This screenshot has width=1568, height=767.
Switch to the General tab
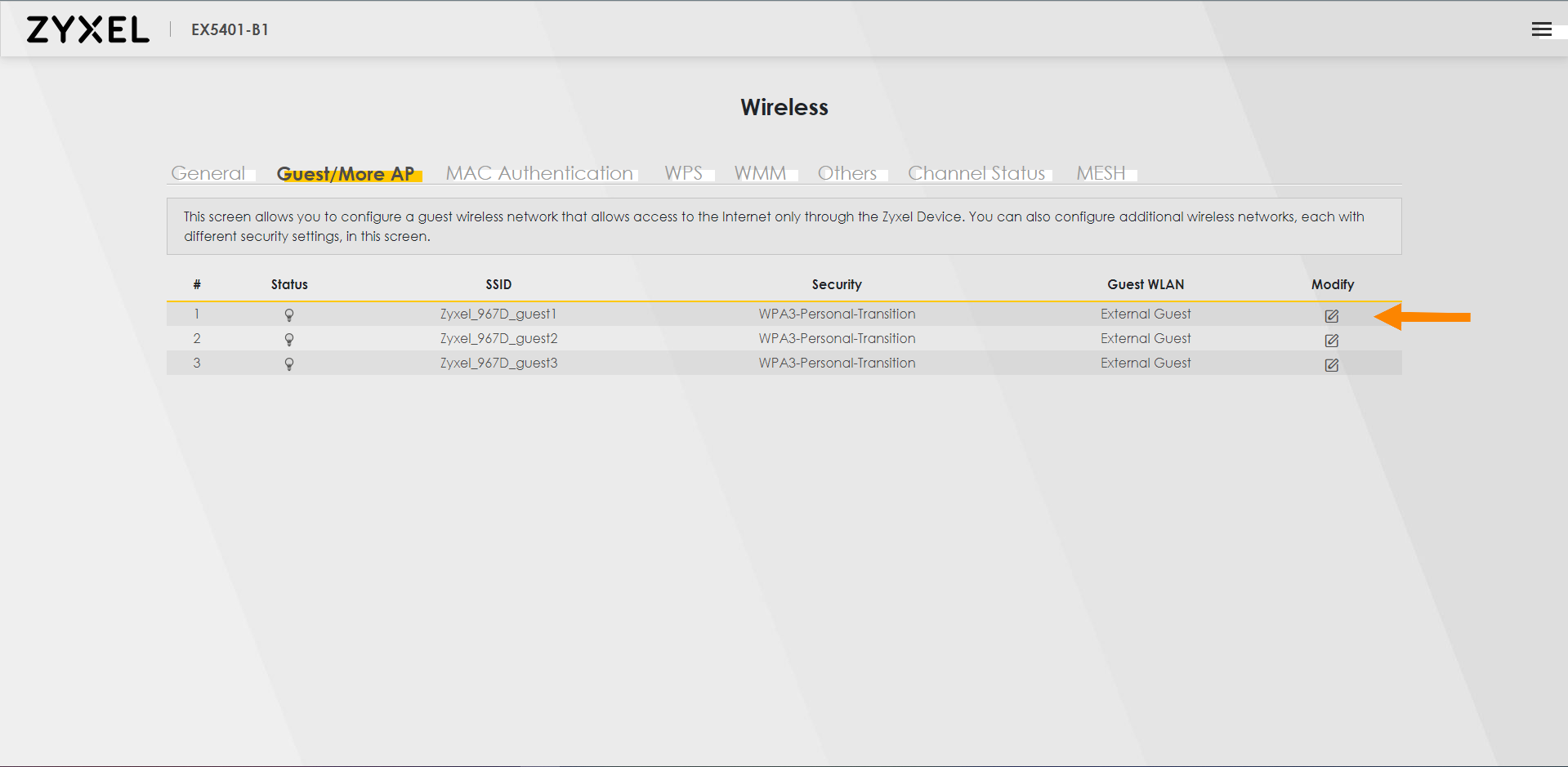(208, 173)
